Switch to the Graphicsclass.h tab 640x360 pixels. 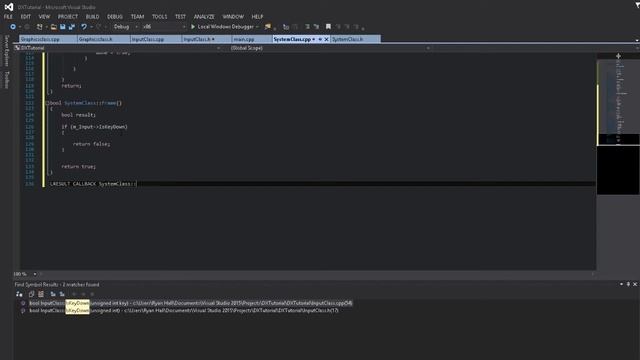tap(104, 39)
